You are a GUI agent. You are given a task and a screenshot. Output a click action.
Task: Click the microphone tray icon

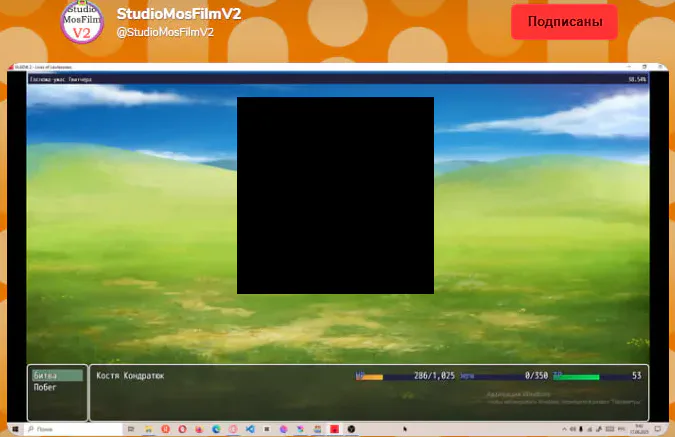click(581, 429)
